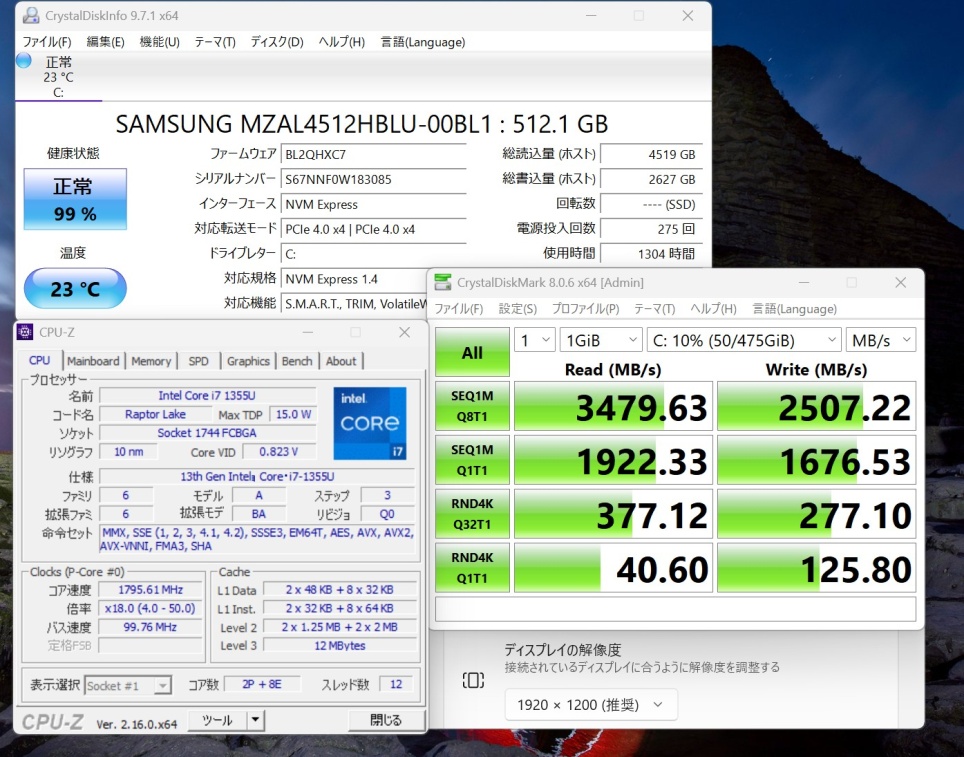Switch to the Mainboard tab in CPU-Z
This screenshot has width=964, height=757.
pos(93,361)
